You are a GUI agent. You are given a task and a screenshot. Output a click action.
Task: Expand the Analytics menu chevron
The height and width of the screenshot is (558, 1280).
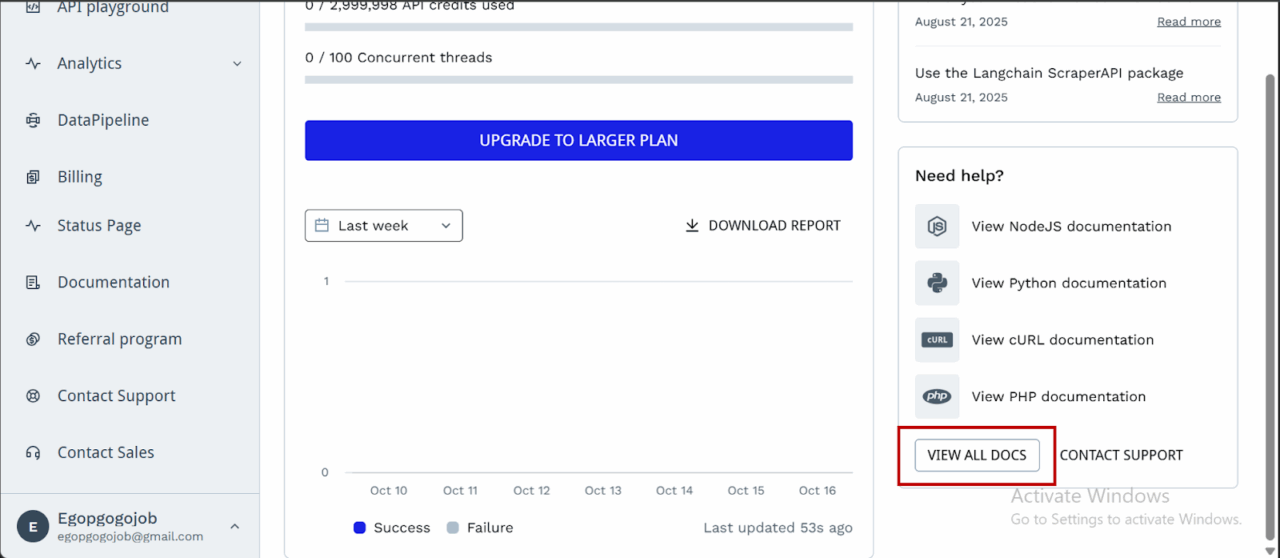tap(237, 64)
